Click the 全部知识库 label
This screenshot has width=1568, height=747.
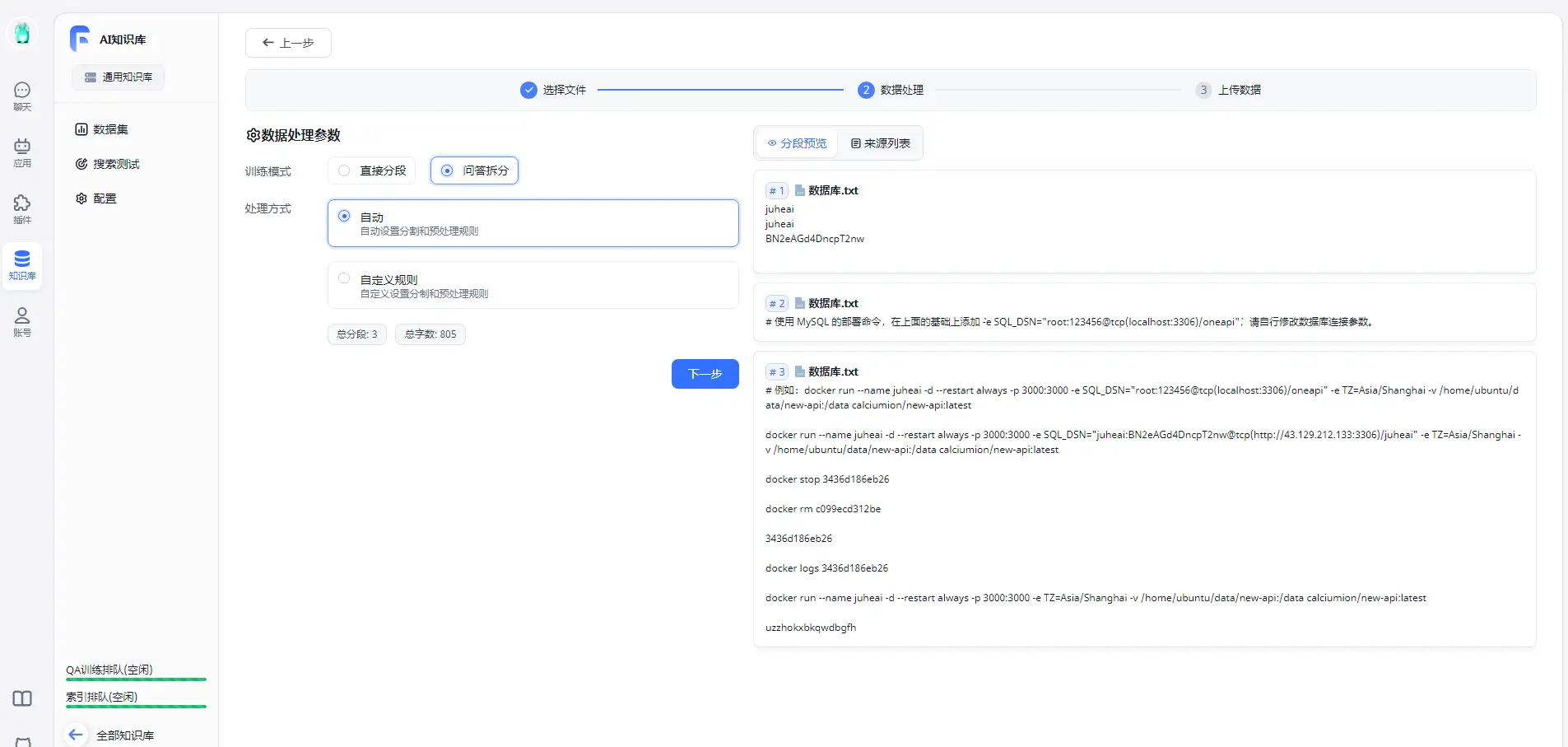click(125, 735)
